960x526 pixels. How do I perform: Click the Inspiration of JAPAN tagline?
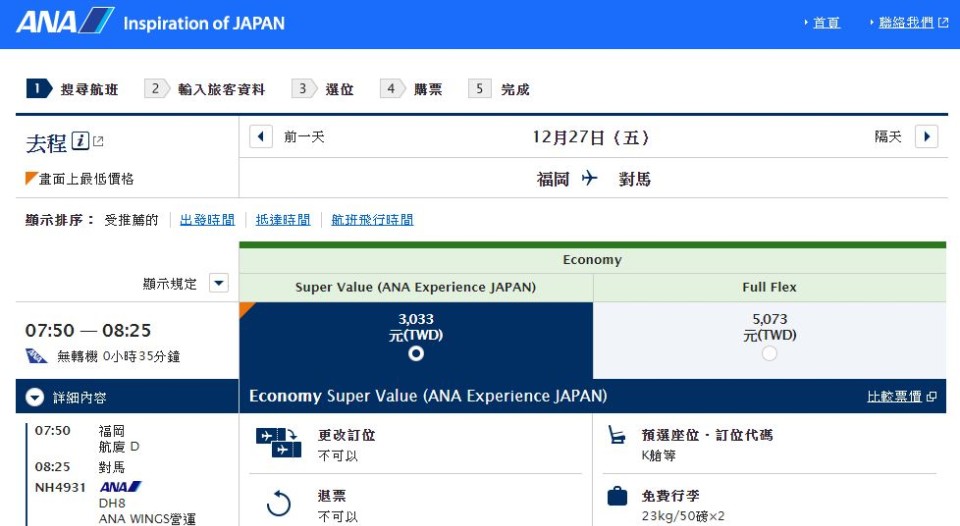204,23
